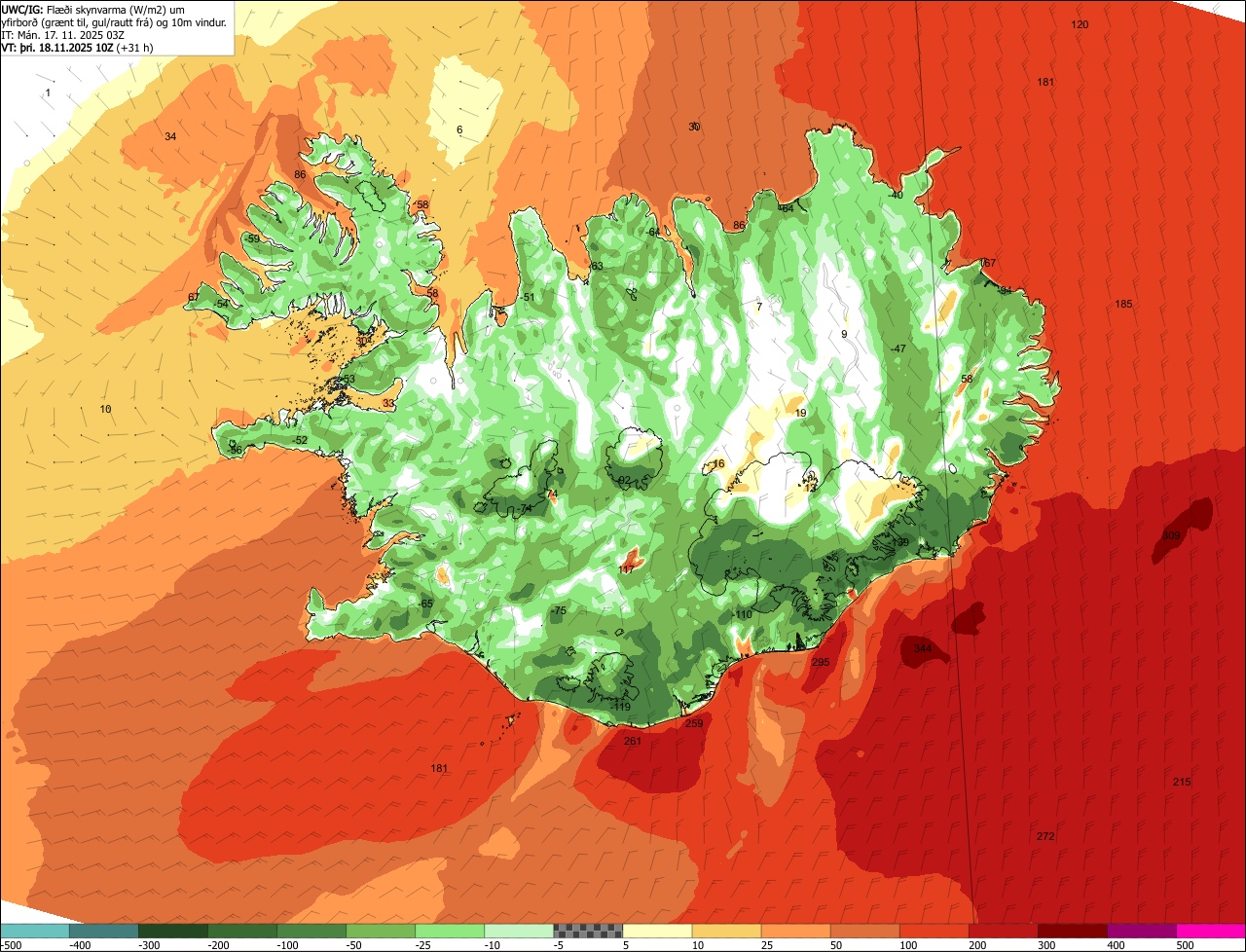This screenshot has width=1246, height=952.
Task: Click the 34 value northwest of the Westfjords
Action: pyautogui.click(x=170, y=136)
